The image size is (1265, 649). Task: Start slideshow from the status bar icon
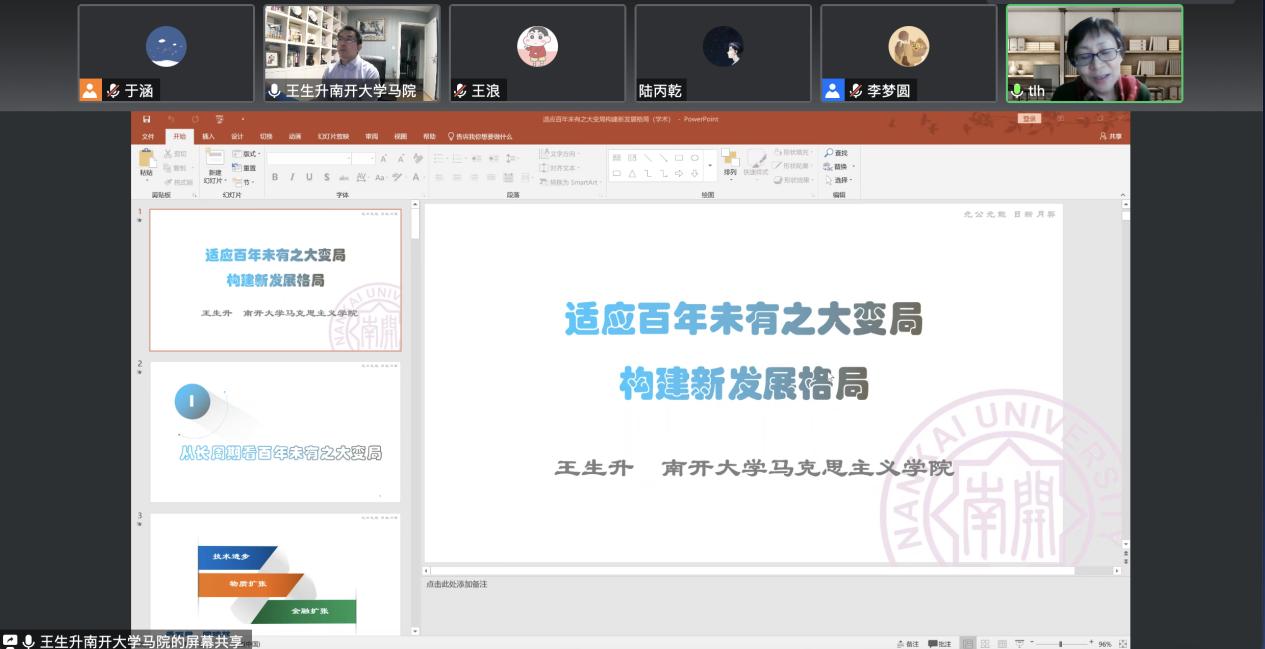point(1018,644)
